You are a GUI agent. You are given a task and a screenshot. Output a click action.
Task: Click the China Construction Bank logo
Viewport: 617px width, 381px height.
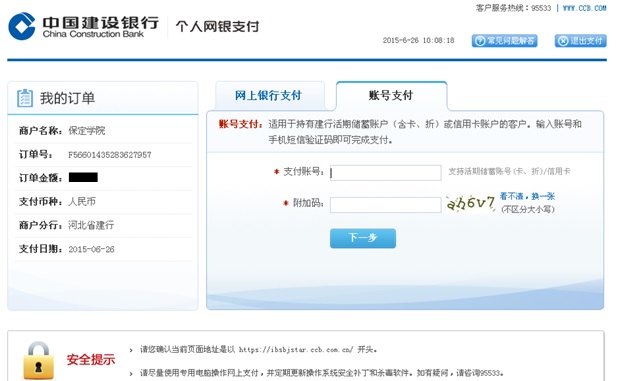click(x=83, y=26)
